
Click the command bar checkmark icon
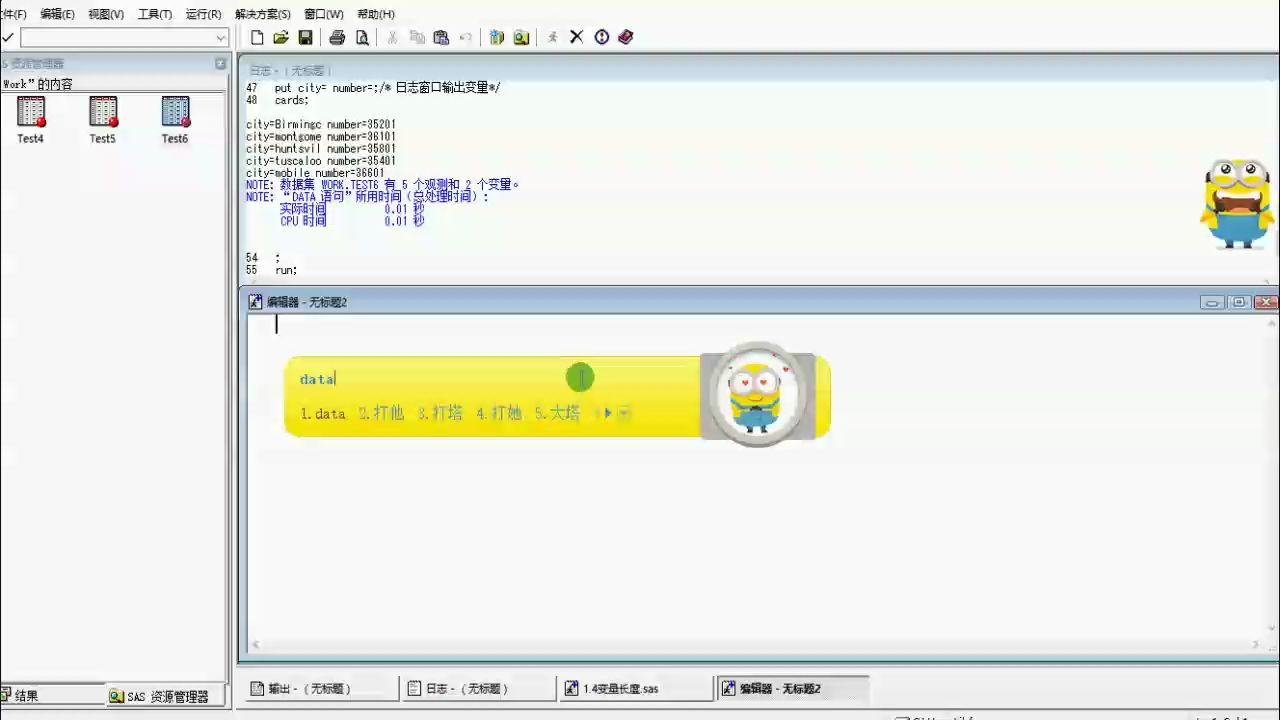point(8,37)
